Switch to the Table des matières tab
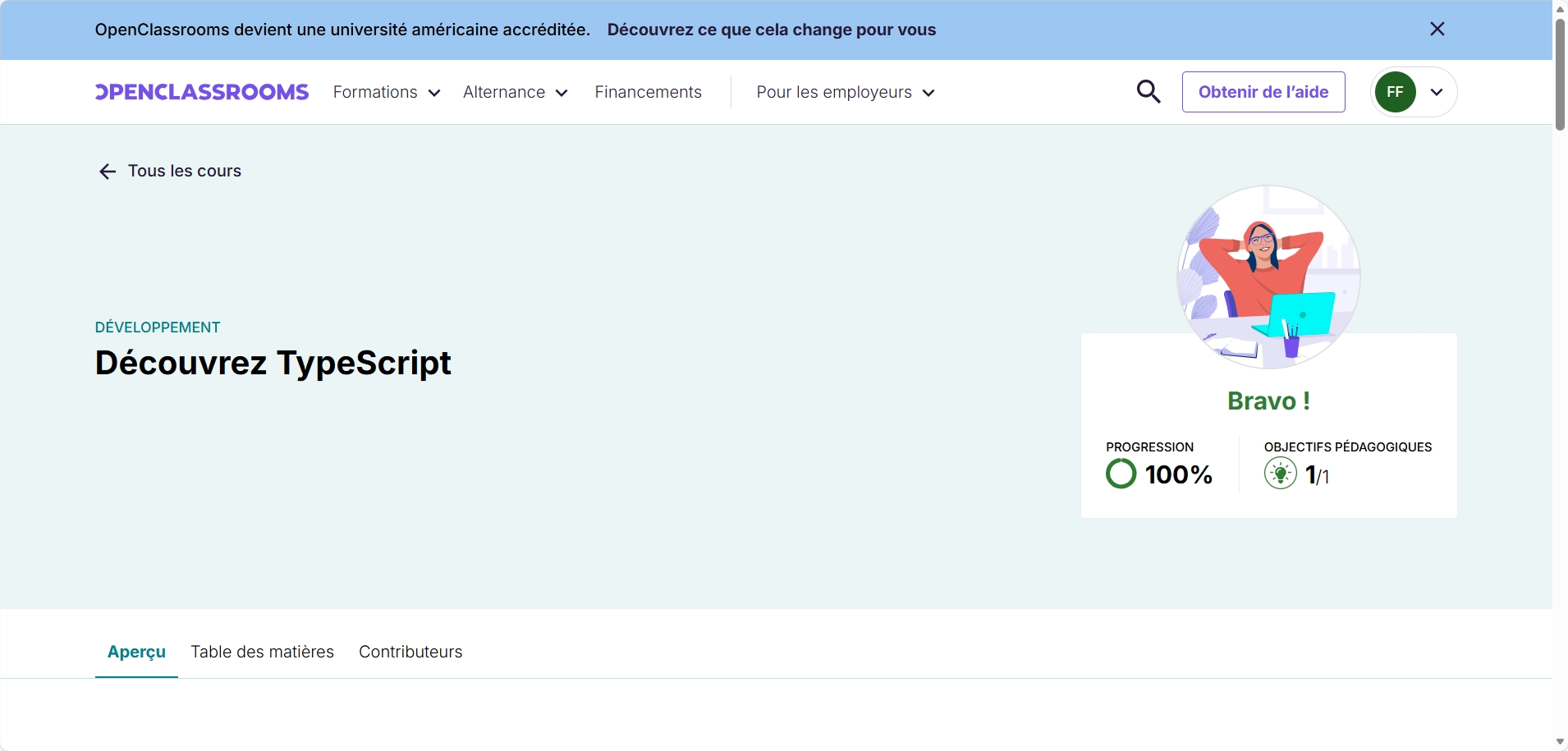The width and height of the screenshot is (1568, 751). click(263, 652)
